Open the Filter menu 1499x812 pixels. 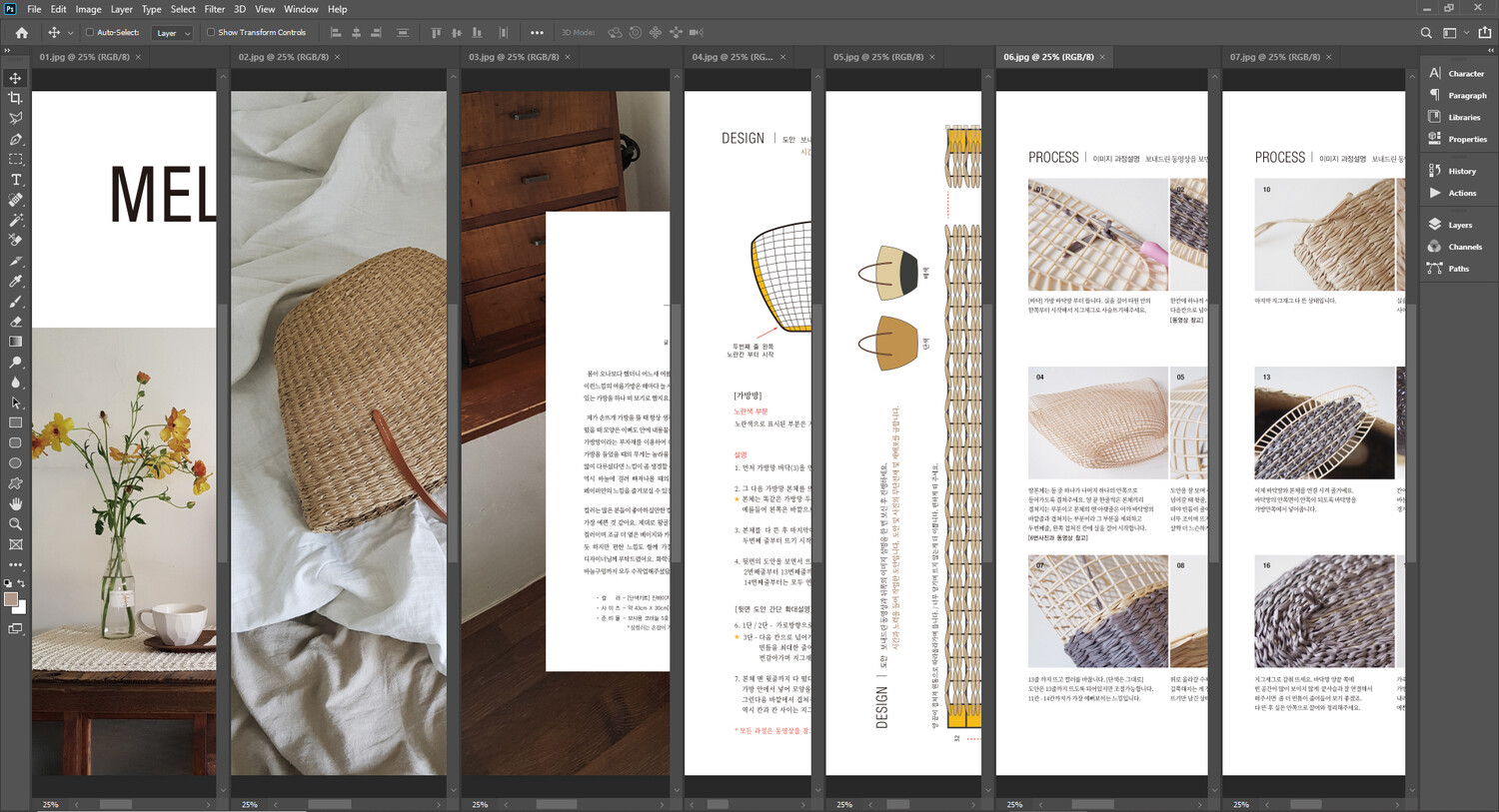coord(214,9)
